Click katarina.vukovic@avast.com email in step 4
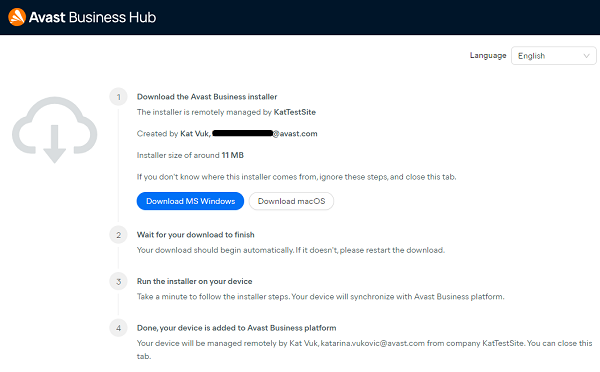 click(373, 343)
